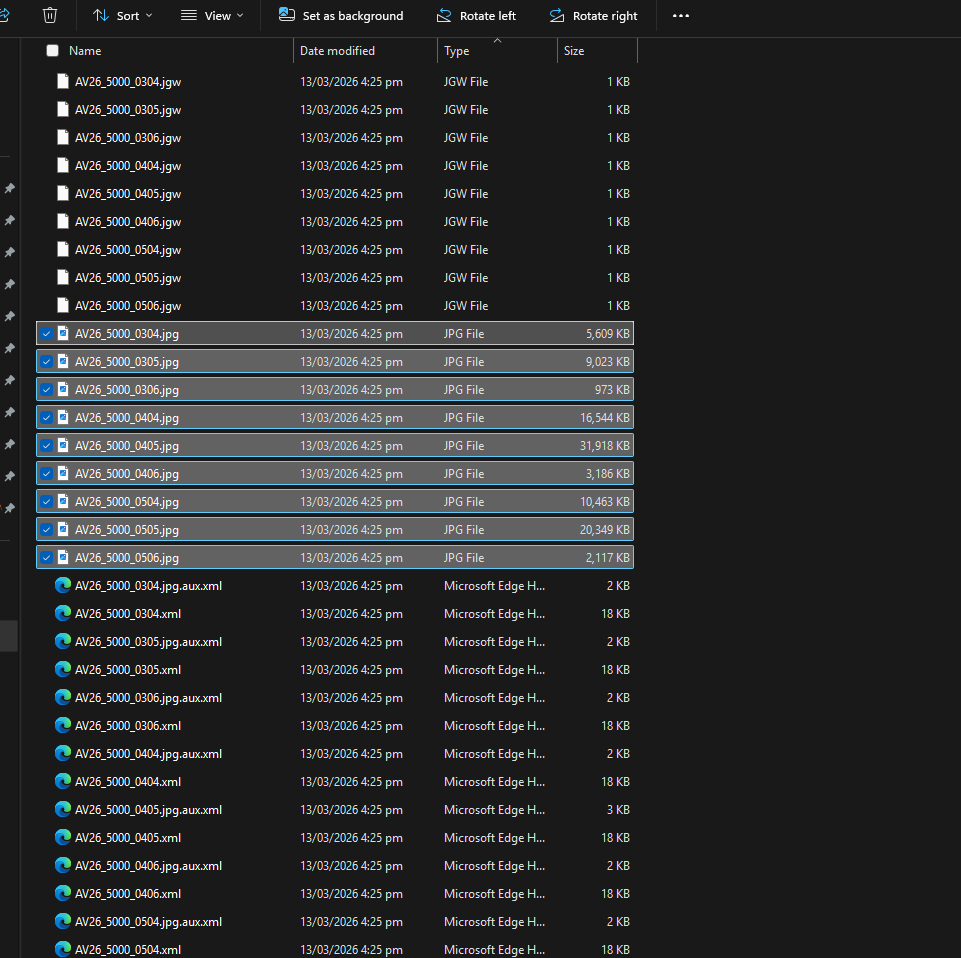This screenshot has width=961, height=958.
Task: Click Edge icon of AV26_5000_0406.xml
Action: point(63,893)
